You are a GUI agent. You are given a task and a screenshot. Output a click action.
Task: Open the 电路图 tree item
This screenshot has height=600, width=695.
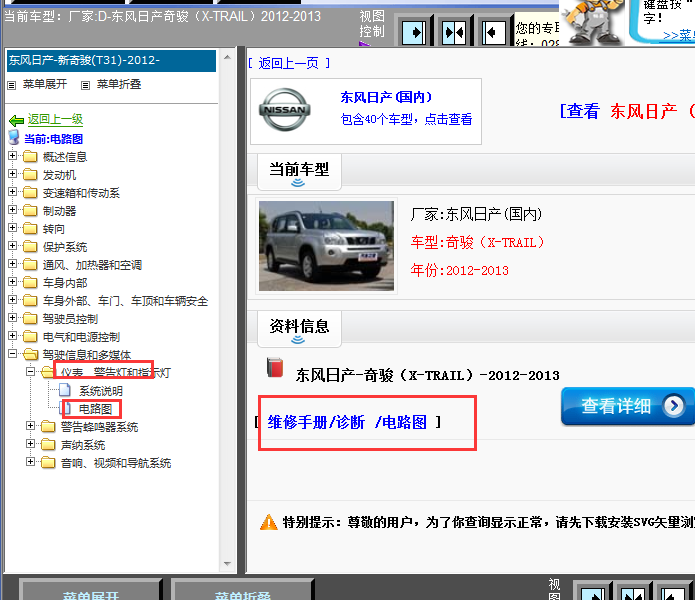[95, 409]
